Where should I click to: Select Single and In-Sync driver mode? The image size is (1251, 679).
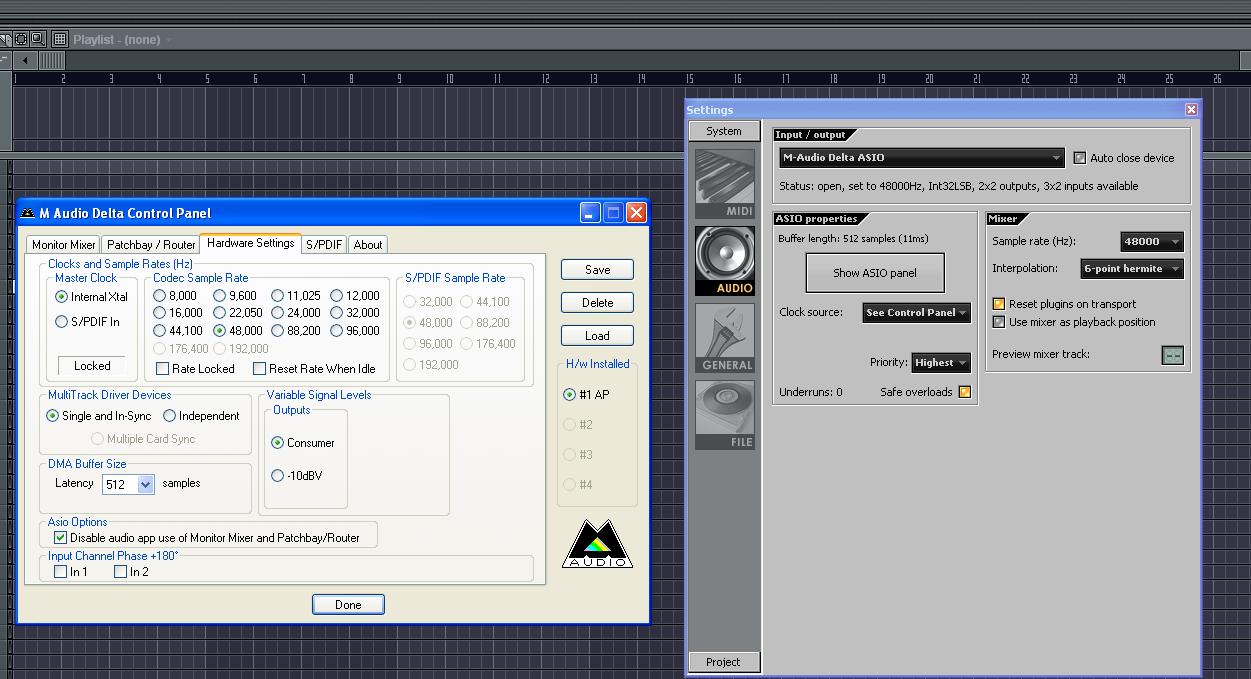(99, 416)
